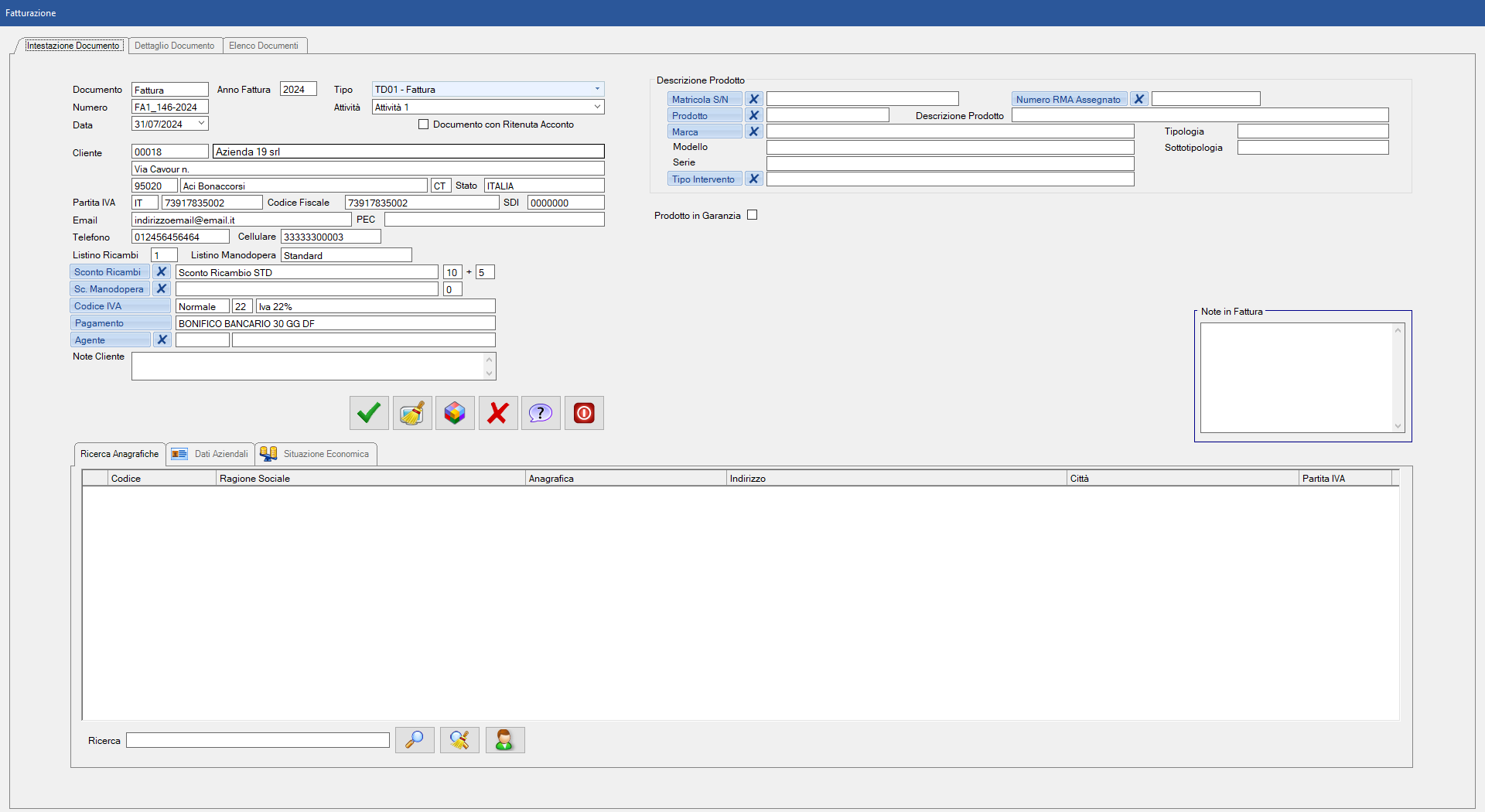Click the broom clear-form icon

pos(412,413)
